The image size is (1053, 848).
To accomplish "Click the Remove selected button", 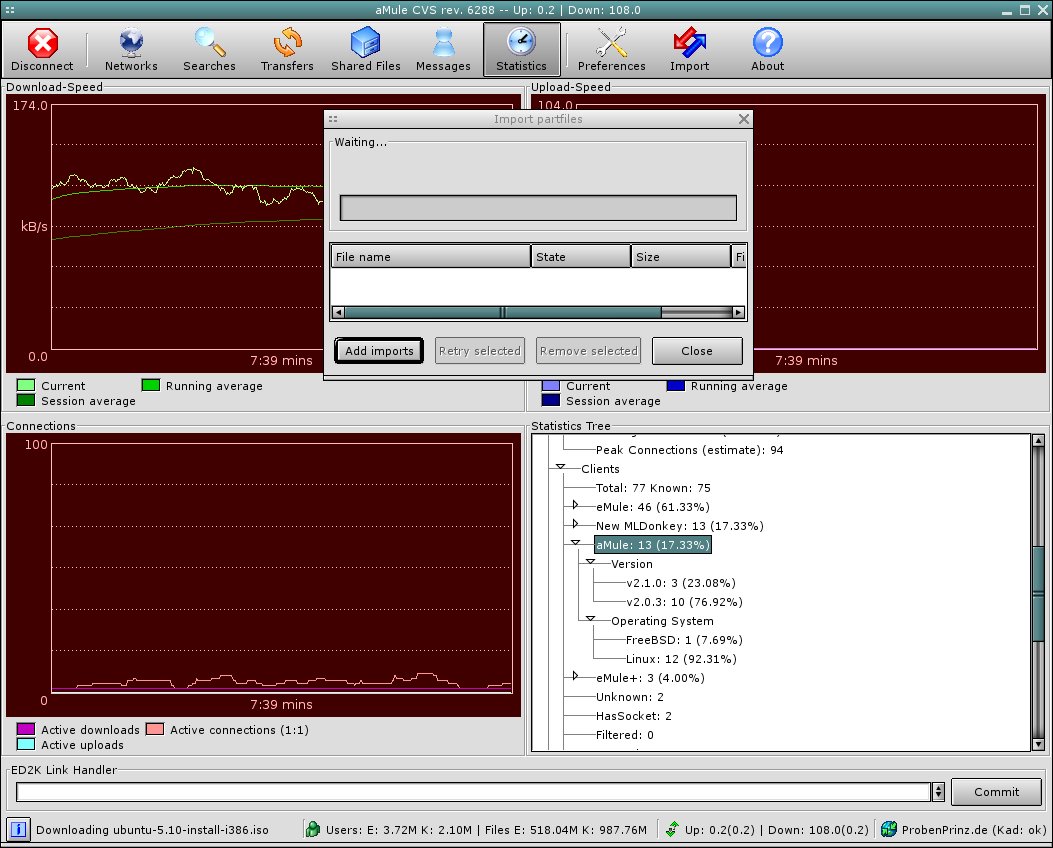I will coord(588,350).
